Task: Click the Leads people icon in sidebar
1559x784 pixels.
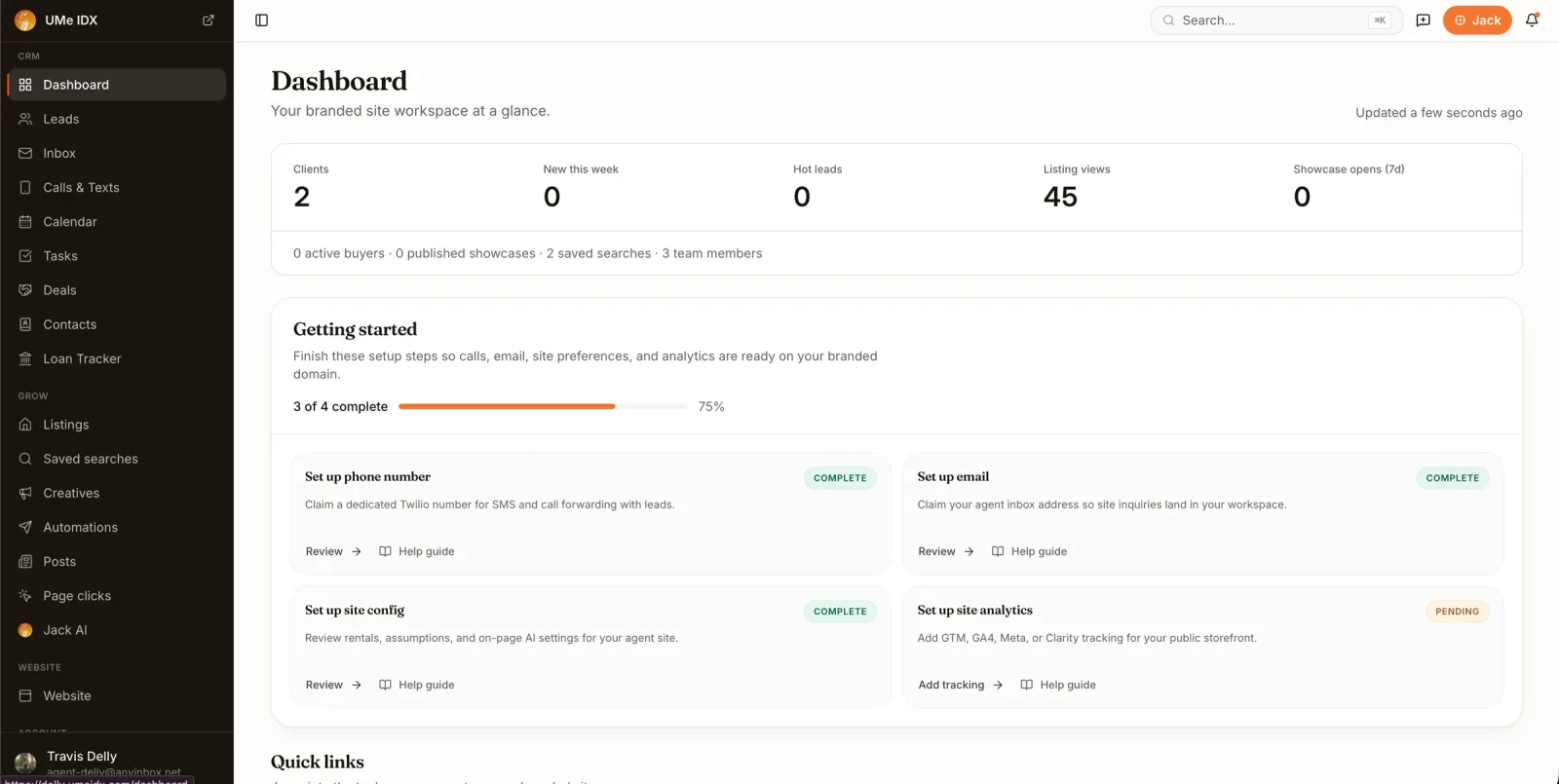Action: coord(25,119)
